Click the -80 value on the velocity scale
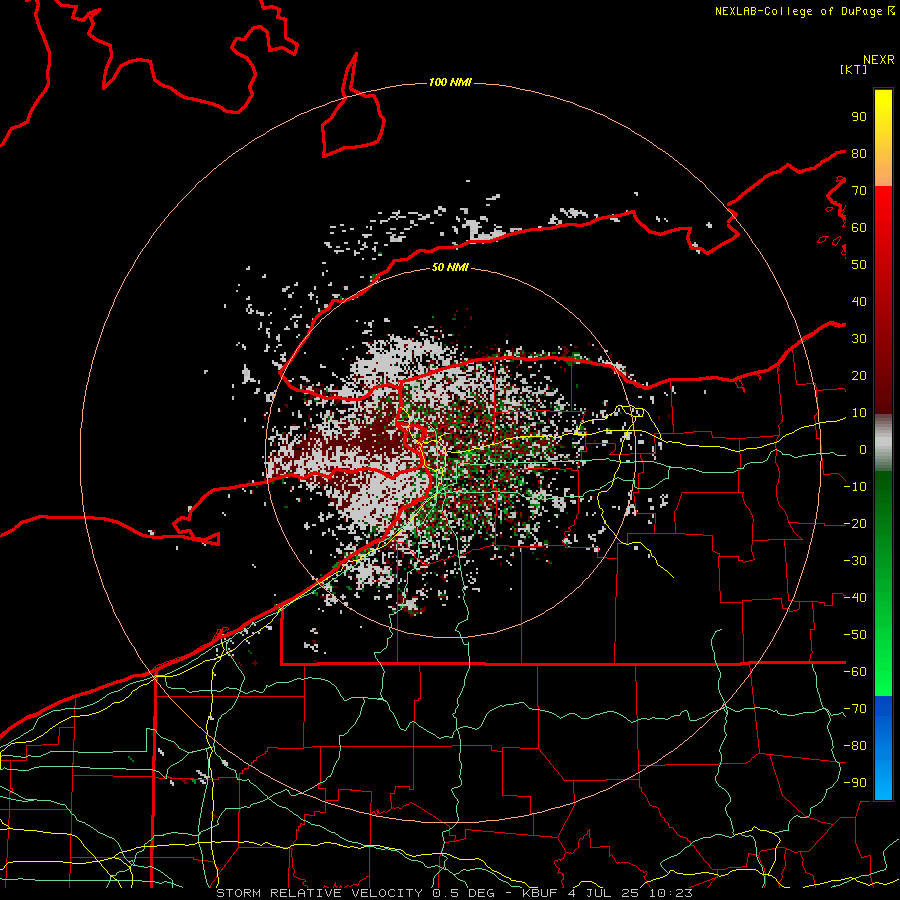The width and height of the screenshot is (900, 900). [855, 746]
